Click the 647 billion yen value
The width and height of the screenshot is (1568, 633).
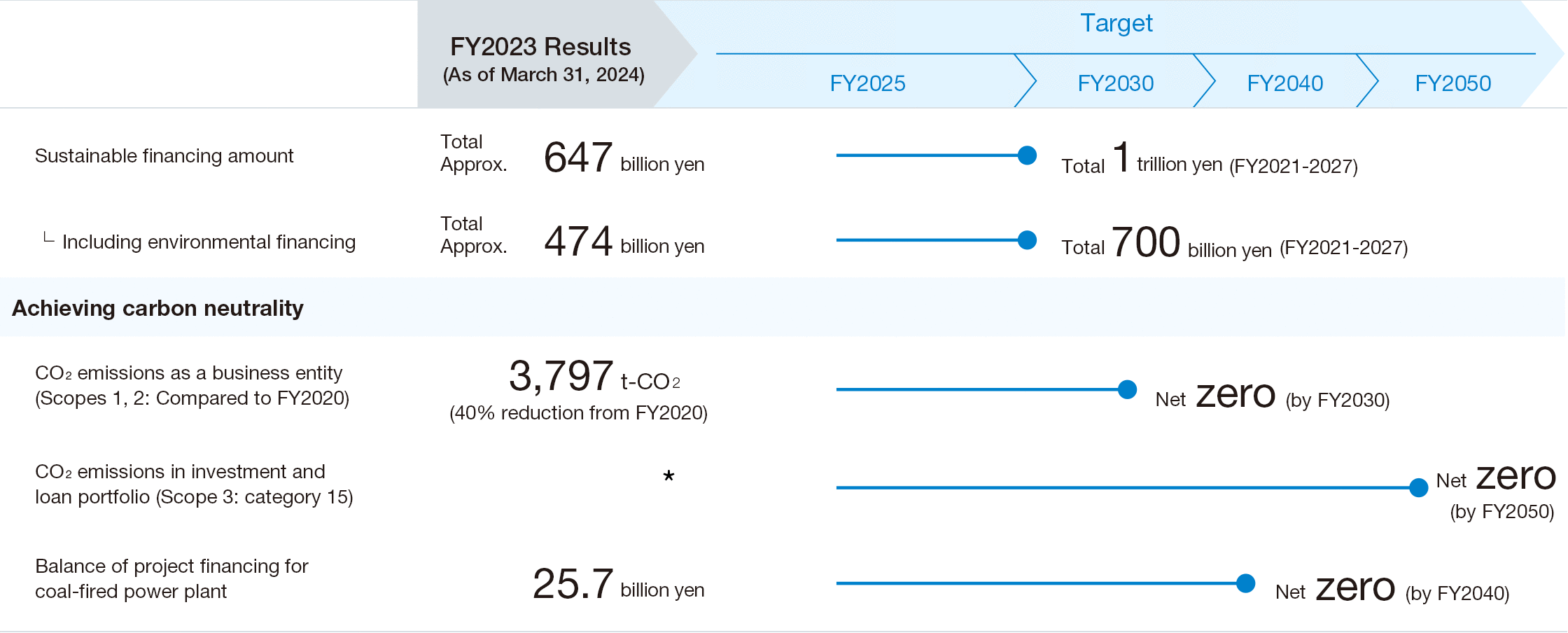(x=624, y=157)
